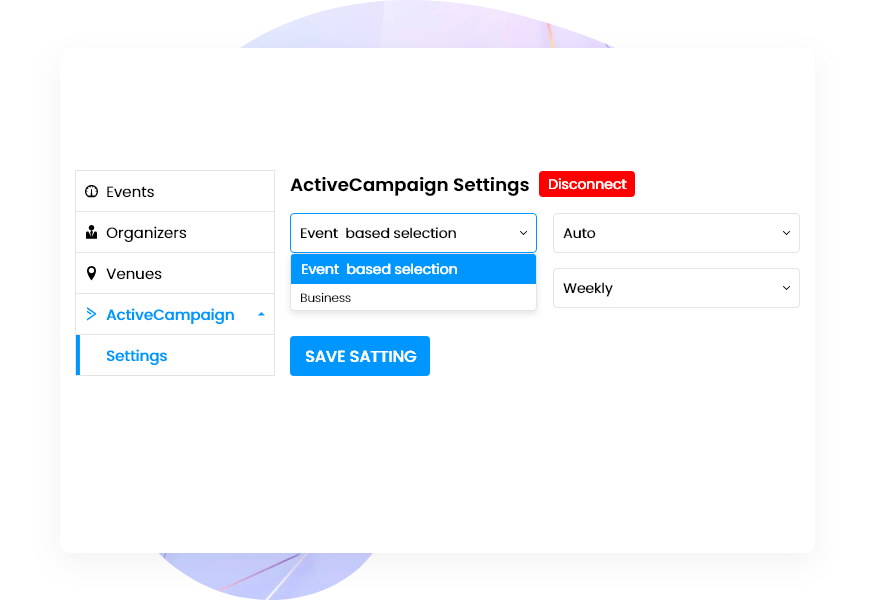
Task: Click the Auto dropdown chevron
Action: point(786,233)
